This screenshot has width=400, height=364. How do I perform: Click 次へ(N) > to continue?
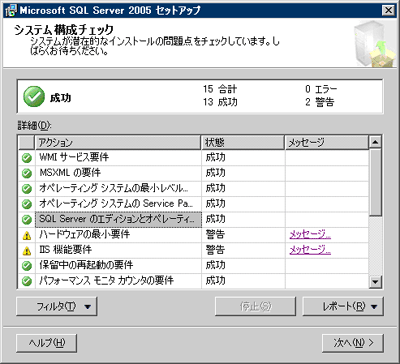click(x=353, y=343)
